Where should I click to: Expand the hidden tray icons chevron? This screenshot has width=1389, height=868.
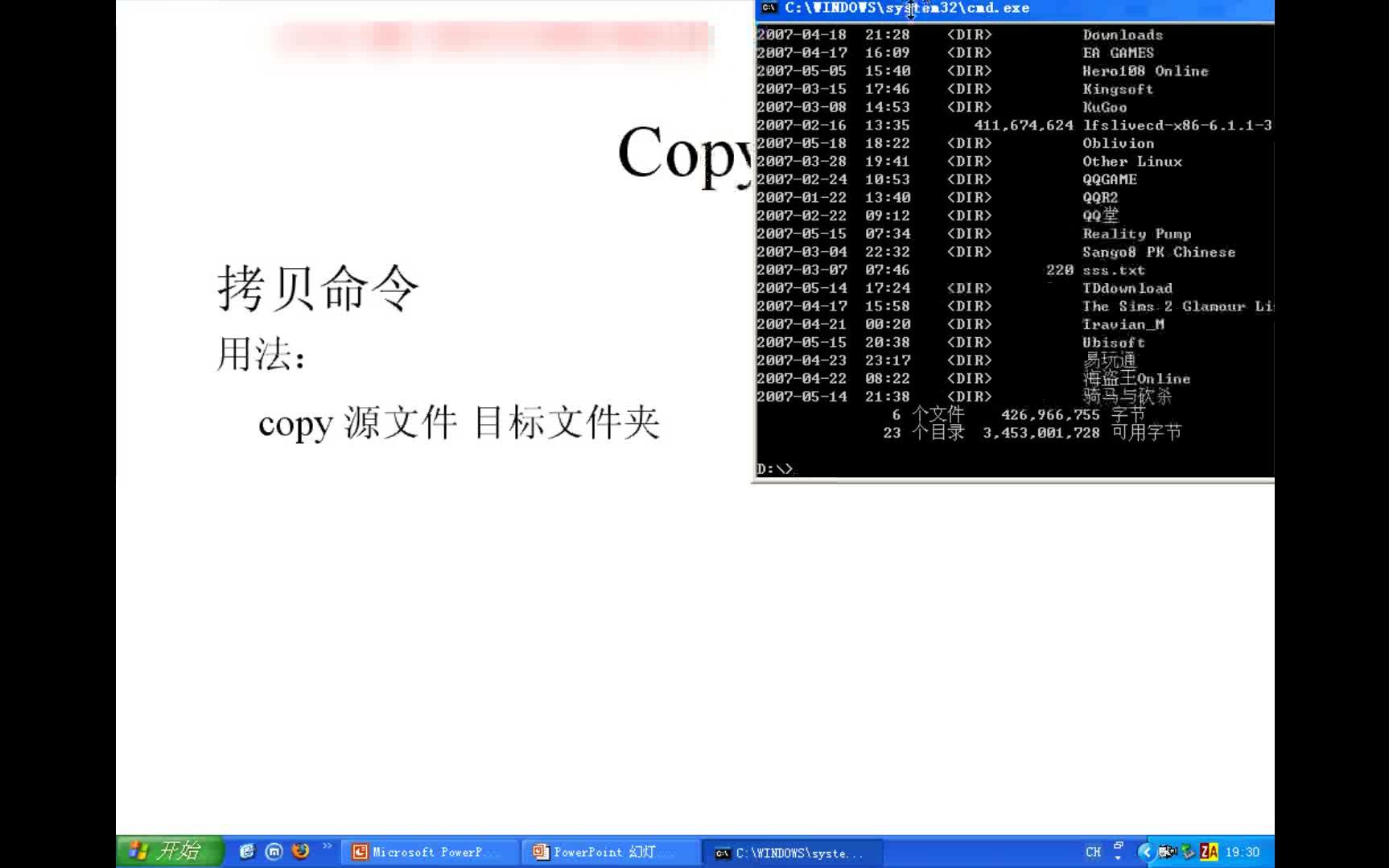(1147, 851)
